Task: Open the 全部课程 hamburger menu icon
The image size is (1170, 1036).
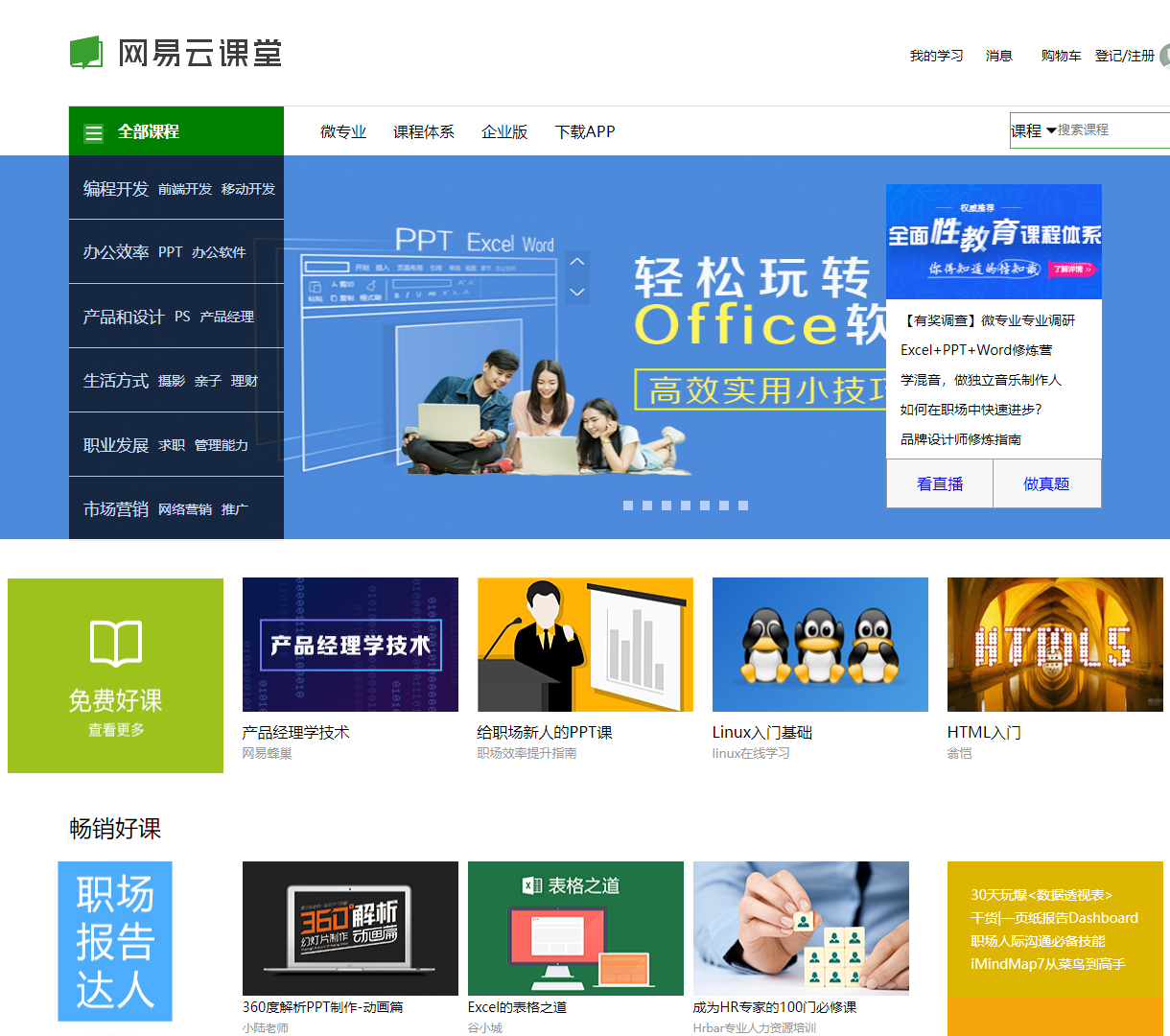Action: [93, 131]
